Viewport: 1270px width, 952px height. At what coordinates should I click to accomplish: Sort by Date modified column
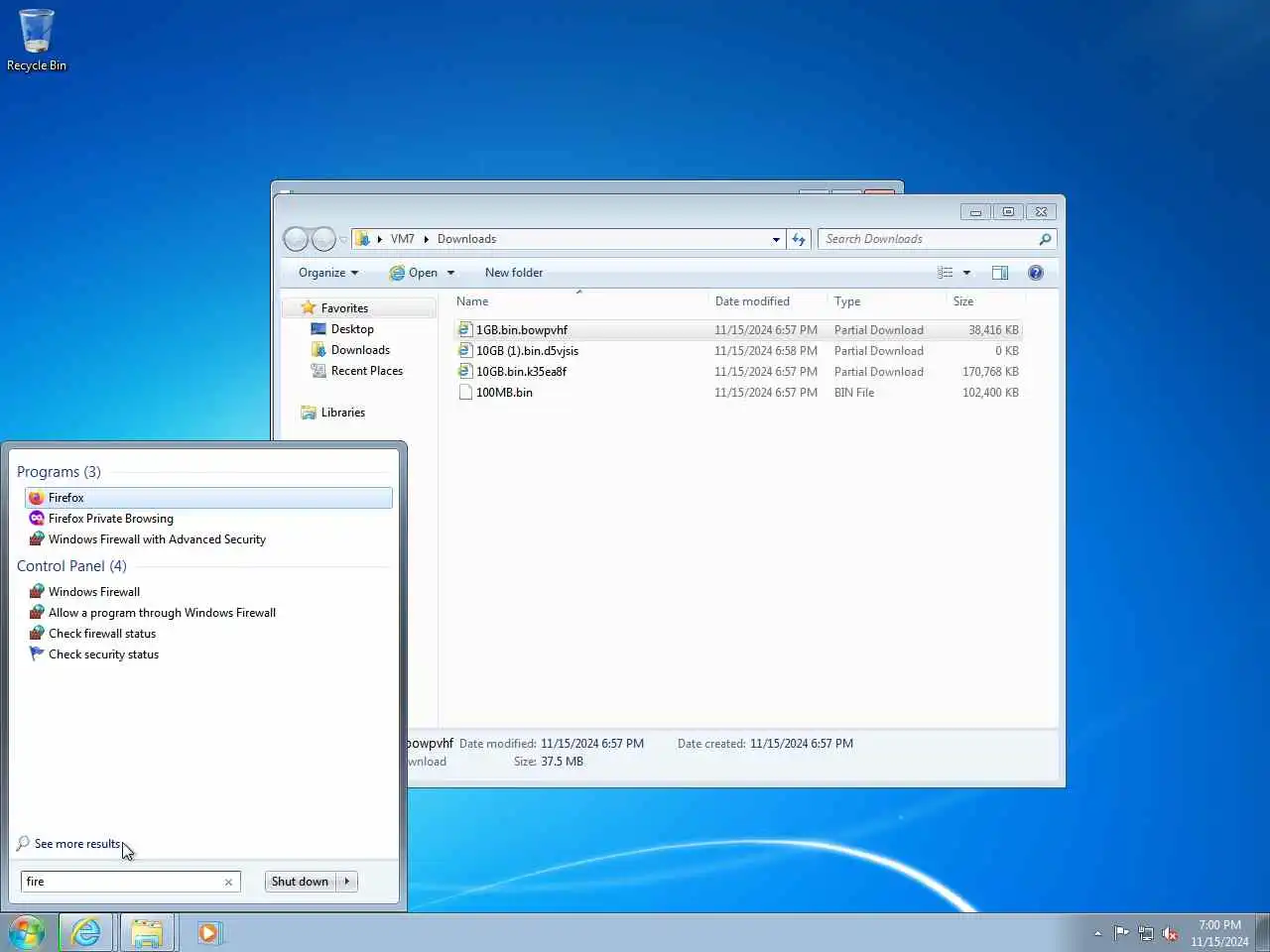768,301
